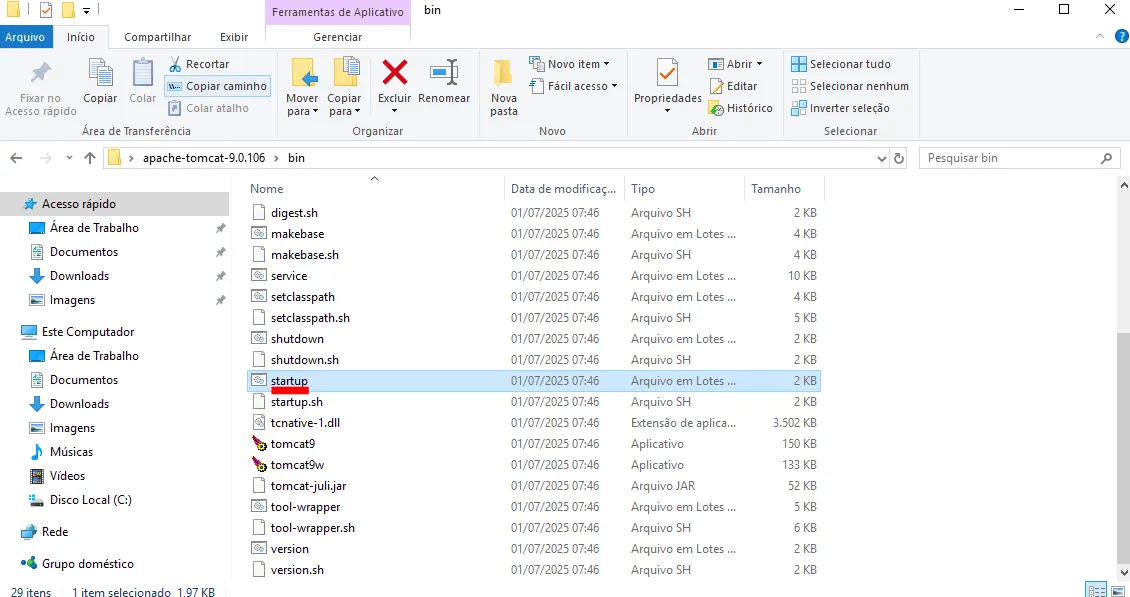Open Propriedades from the ribbon
Viewport: 1130px width, 597px height.
pos(667,85)
